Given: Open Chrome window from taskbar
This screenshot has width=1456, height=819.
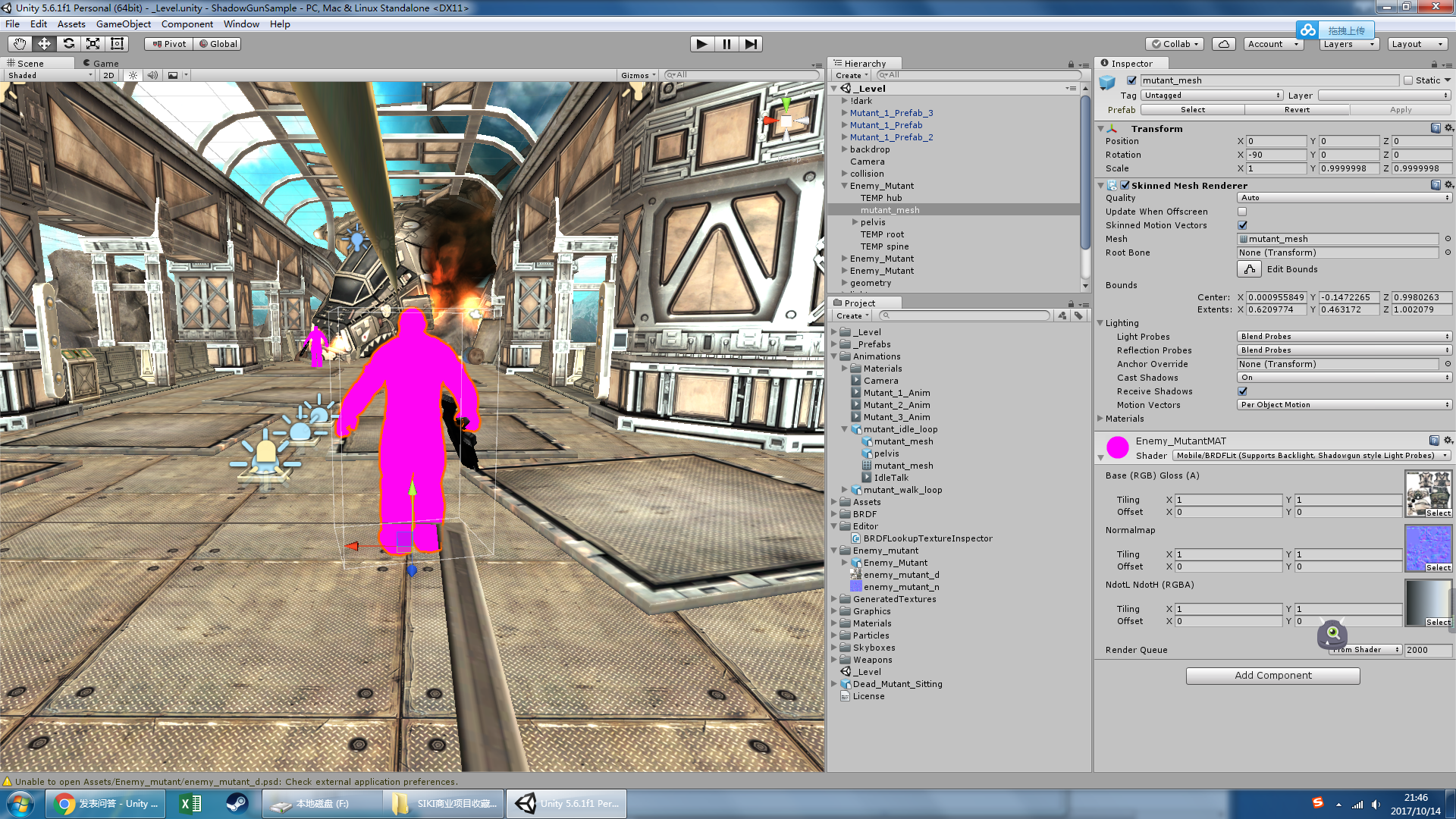Looking at the screenshot, I should point(106,804).
